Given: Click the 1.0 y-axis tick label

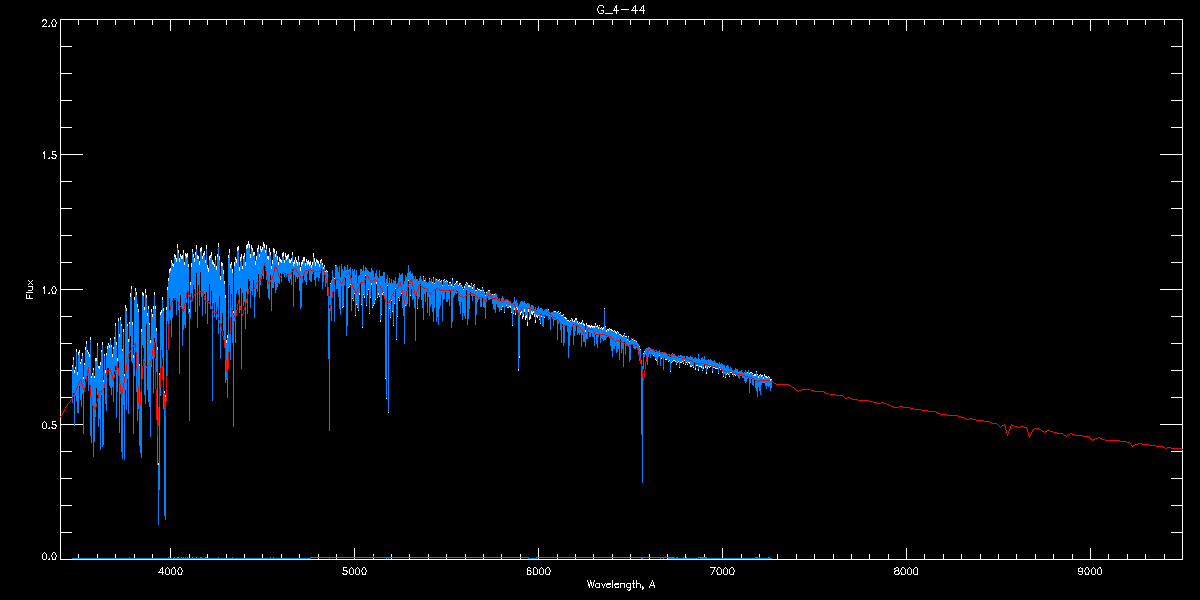Looking at the screenshot, I should [48, 290].
